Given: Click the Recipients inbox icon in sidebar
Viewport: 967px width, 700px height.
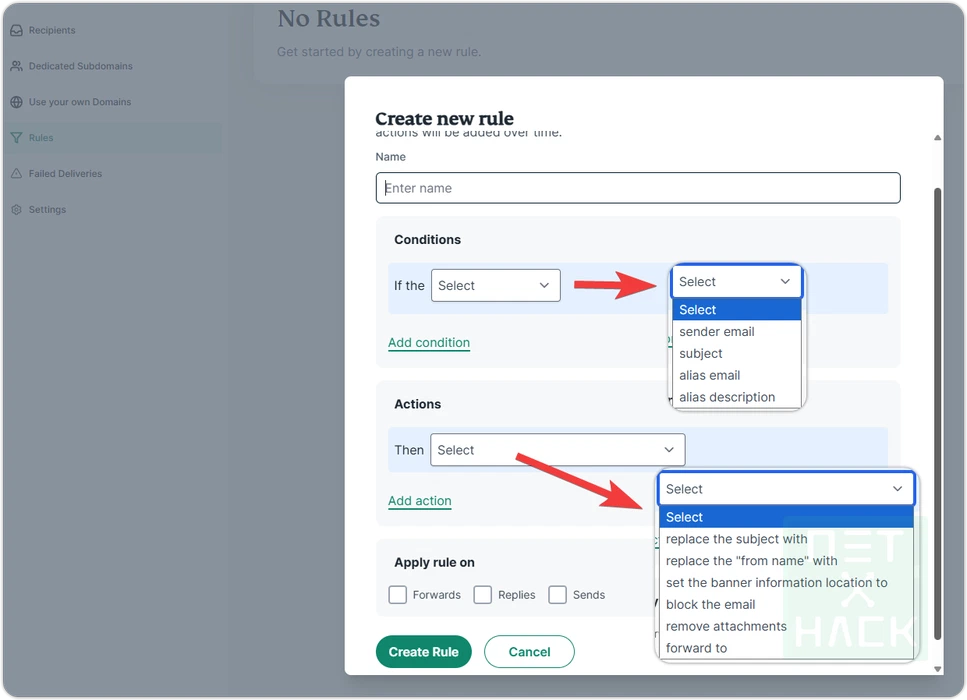Looking at the screenshot, I should tap(16, 30).
